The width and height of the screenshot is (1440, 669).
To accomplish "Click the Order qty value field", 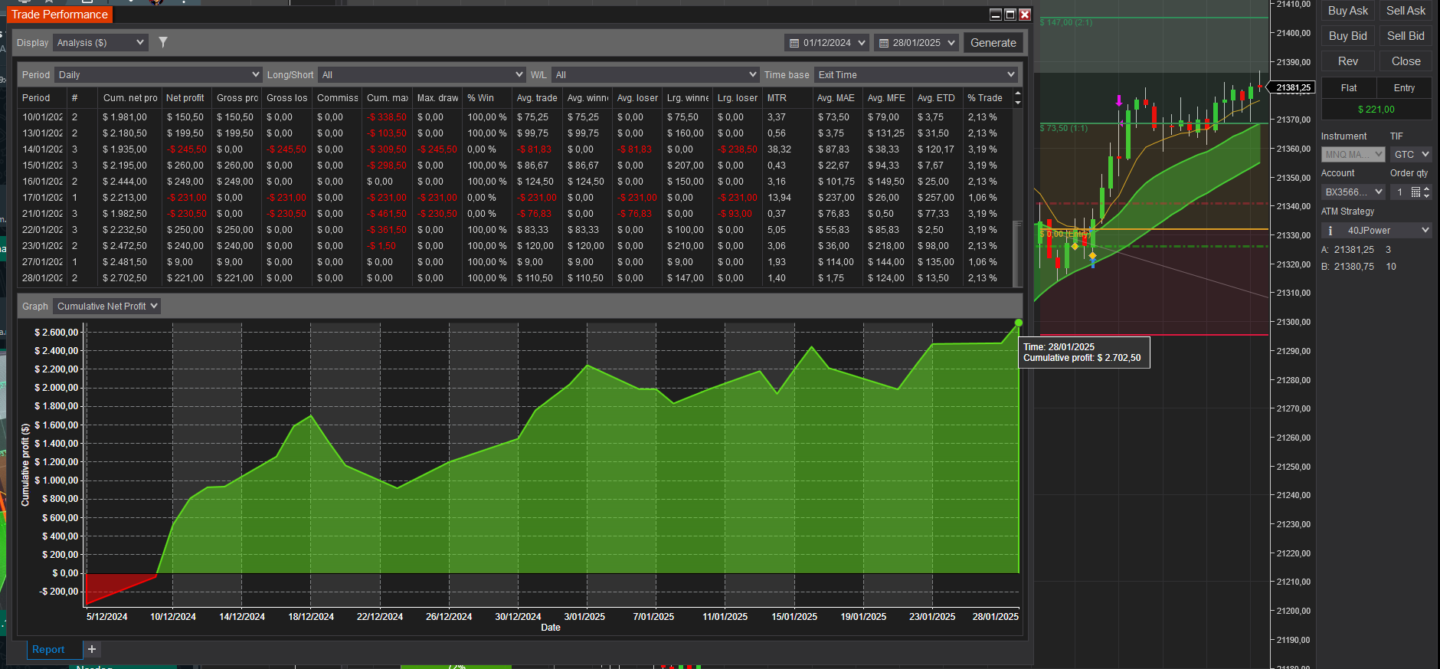I will tap(1399, 192).
